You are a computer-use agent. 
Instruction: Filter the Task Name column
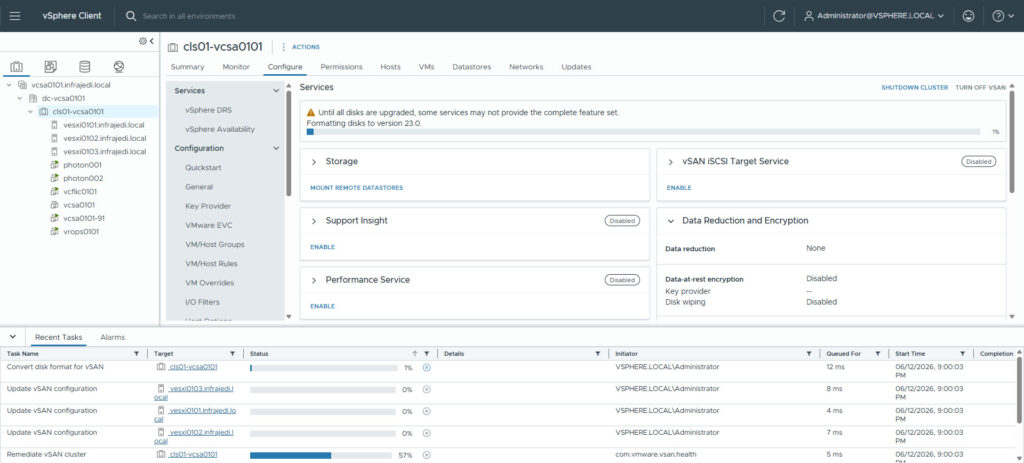click(136, 353)
